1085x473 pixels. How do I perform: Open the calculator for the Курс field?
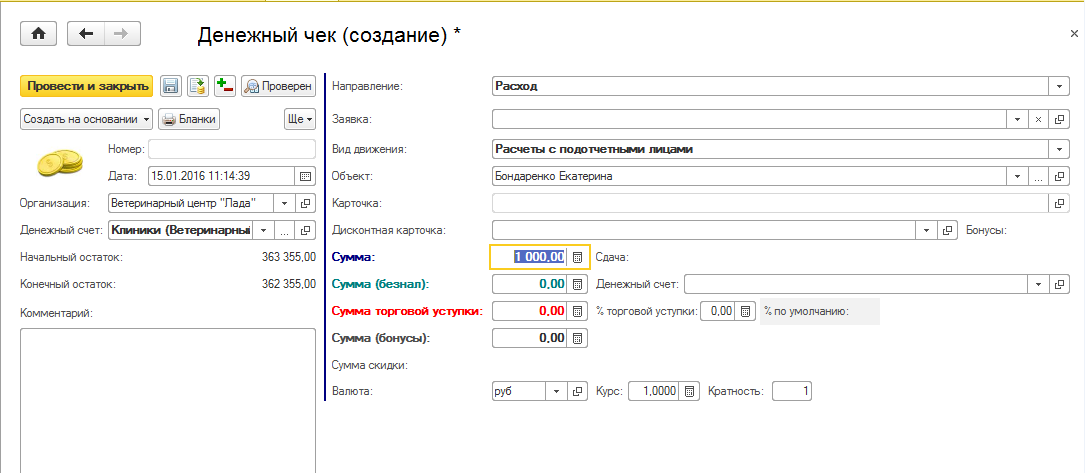689,392
